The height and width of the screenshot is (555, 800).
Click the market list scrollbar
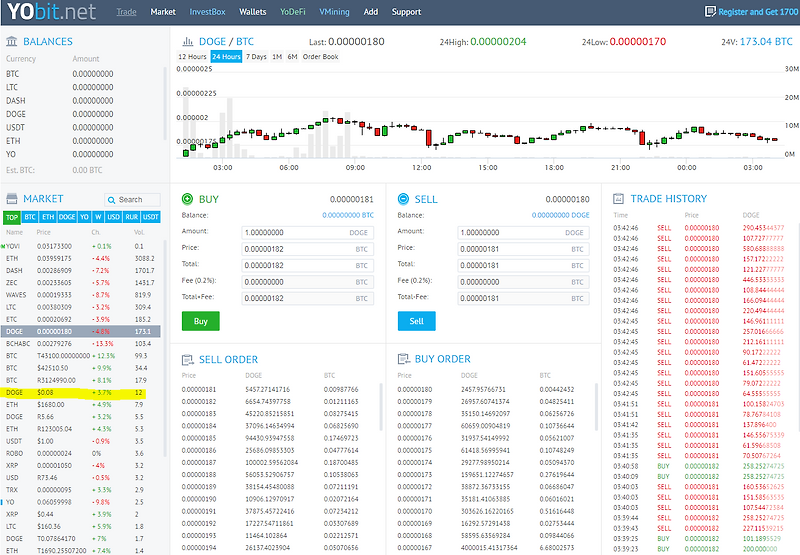coord(165,348)
